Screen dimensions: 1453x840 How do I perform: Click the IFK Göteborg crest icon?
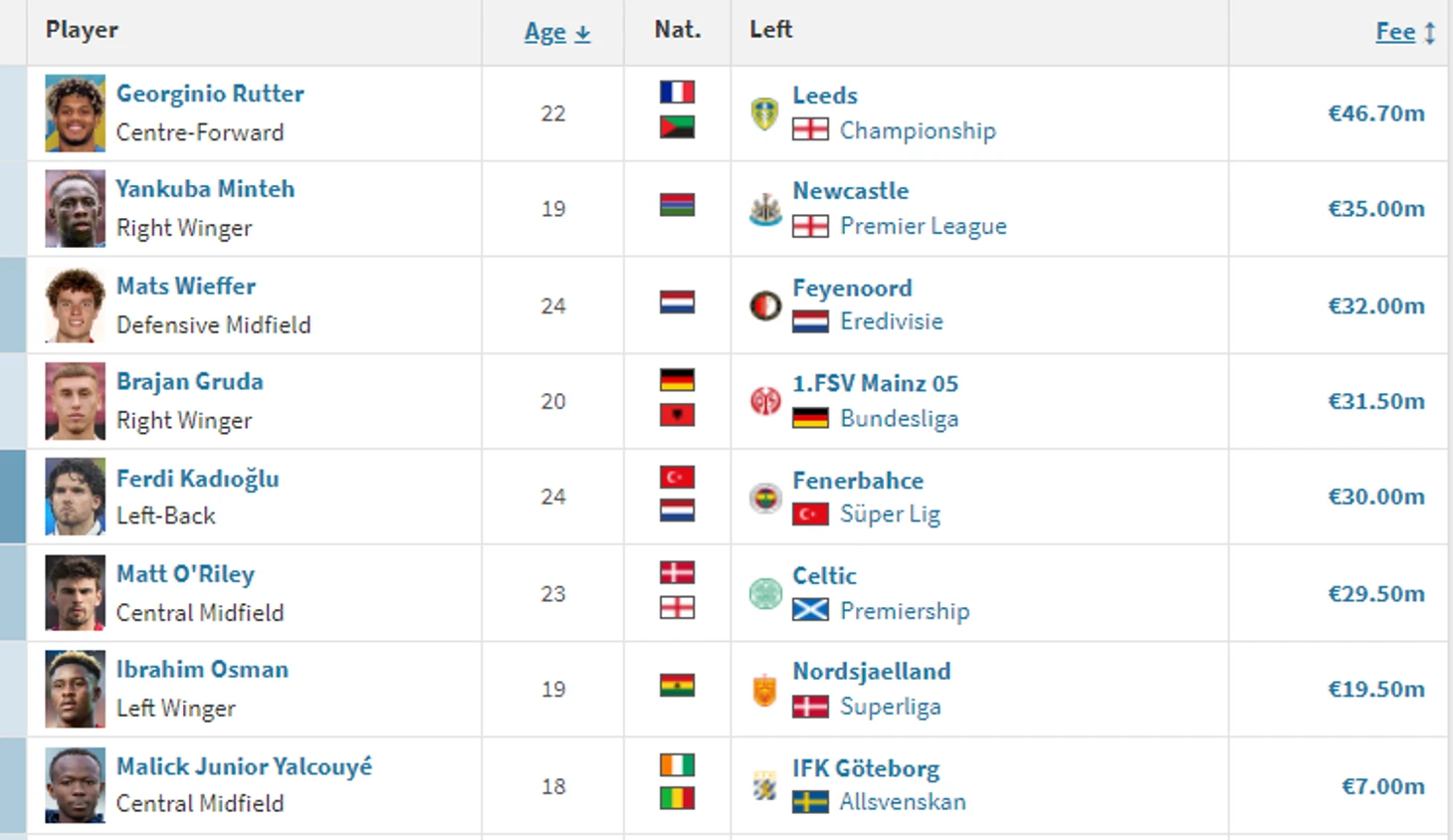pos(764,786)
